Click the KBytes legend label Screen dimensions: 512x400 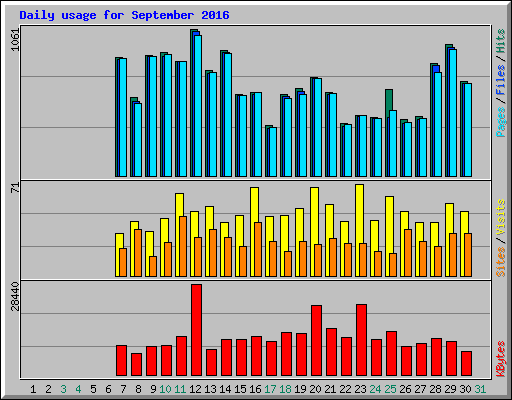(501, 359)
